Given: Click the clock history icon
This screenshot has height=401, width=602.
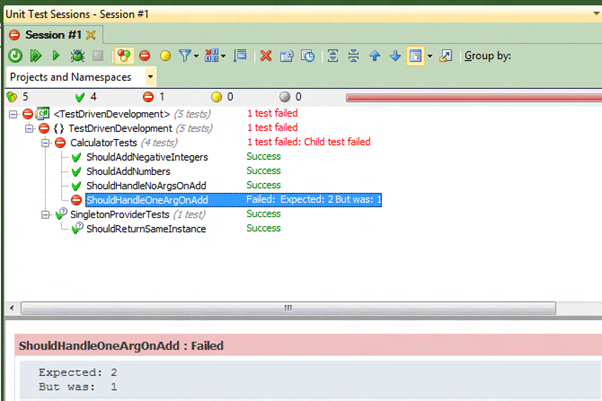Looking at the screenshot, I should [308, 56].
